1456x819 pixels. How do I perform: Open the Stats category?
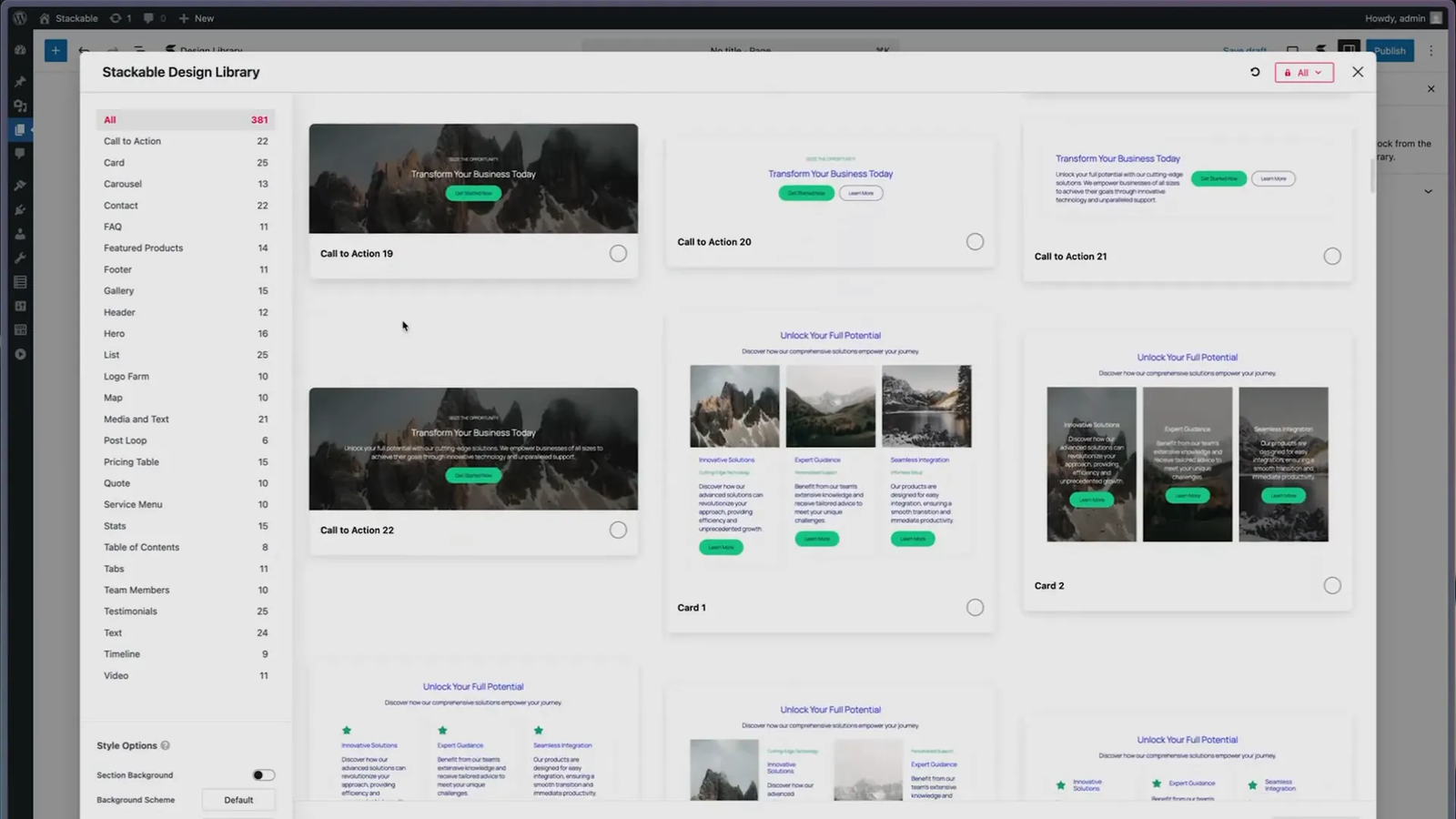point(186,526)
